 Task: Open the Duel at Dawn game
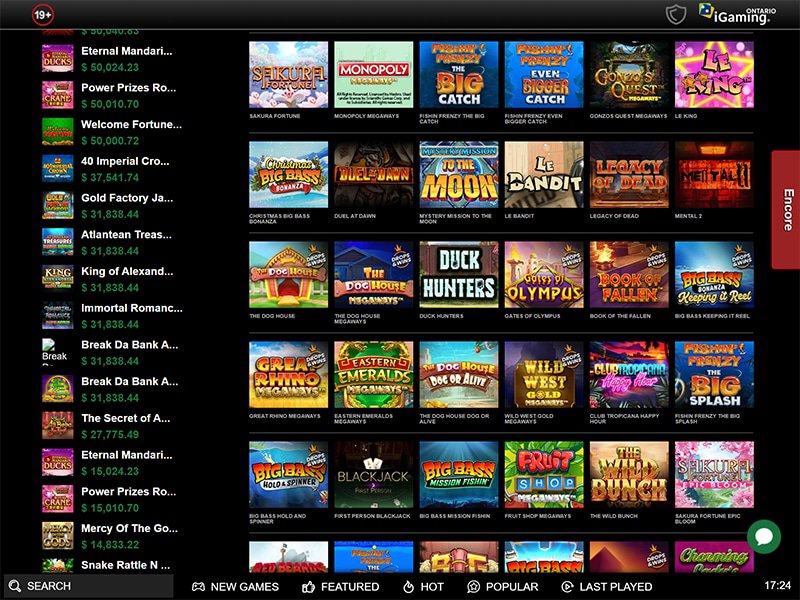click(373, 174)
